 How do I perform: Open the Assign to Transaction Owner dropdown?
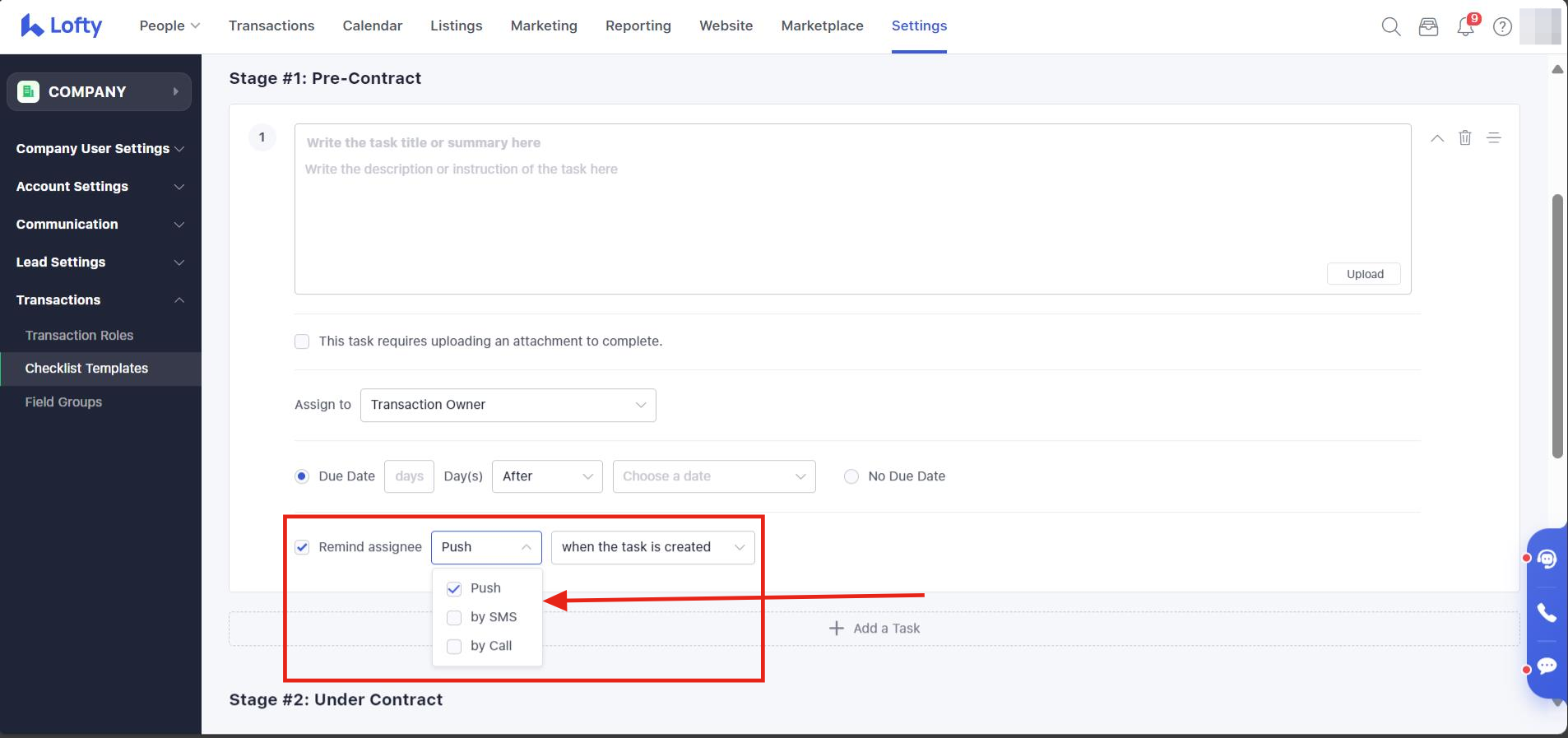pos(508,405)
